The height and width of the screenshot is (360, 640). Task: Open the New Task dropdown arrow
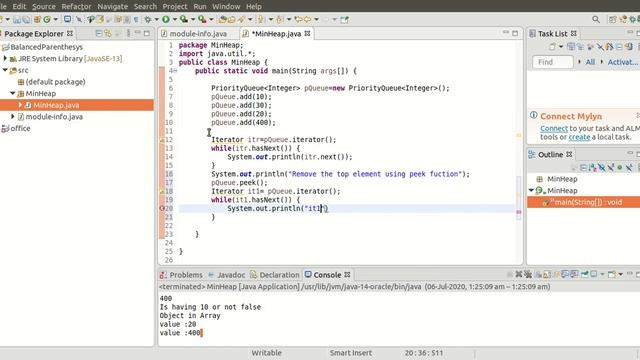[561, 47]
